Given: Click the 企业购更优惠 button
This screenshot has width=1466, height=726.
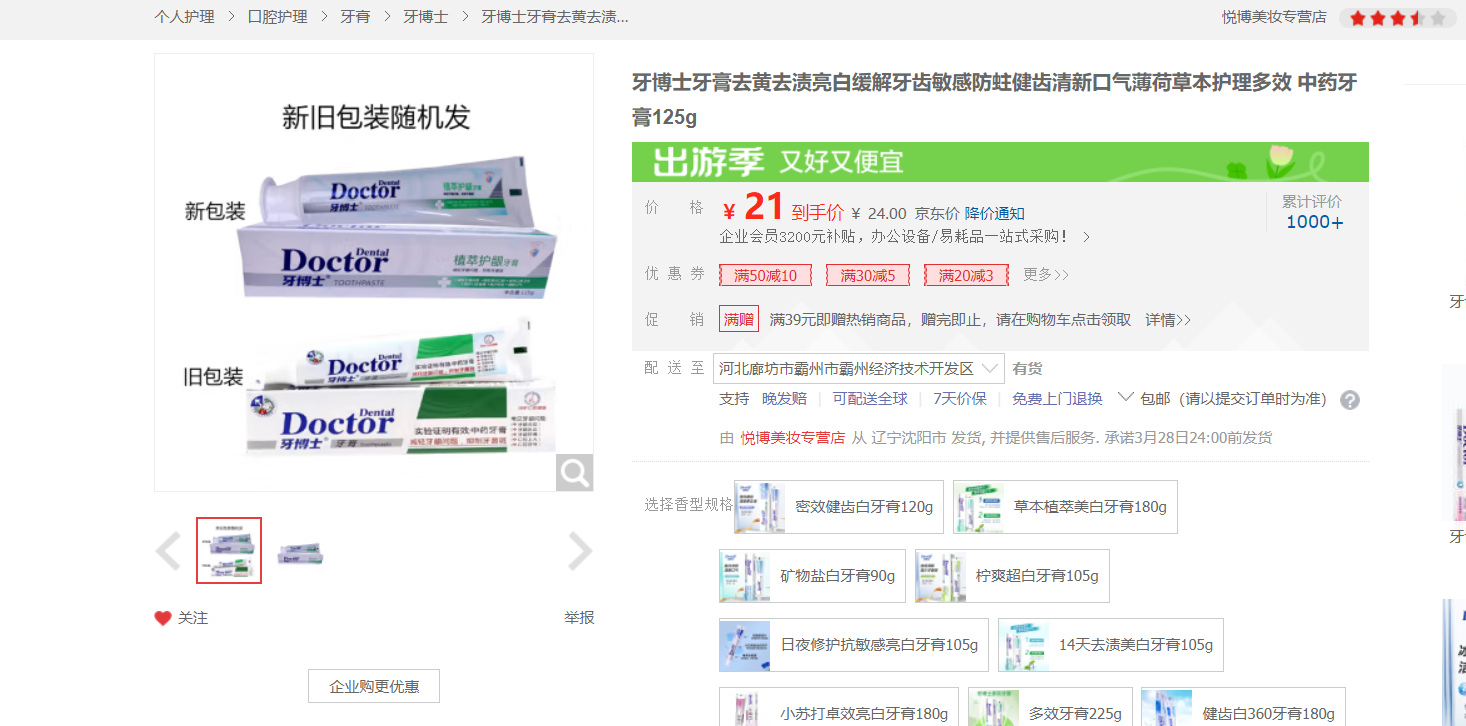Looking at the screenshot, I should pyautogui.click(x=374, y=687).
